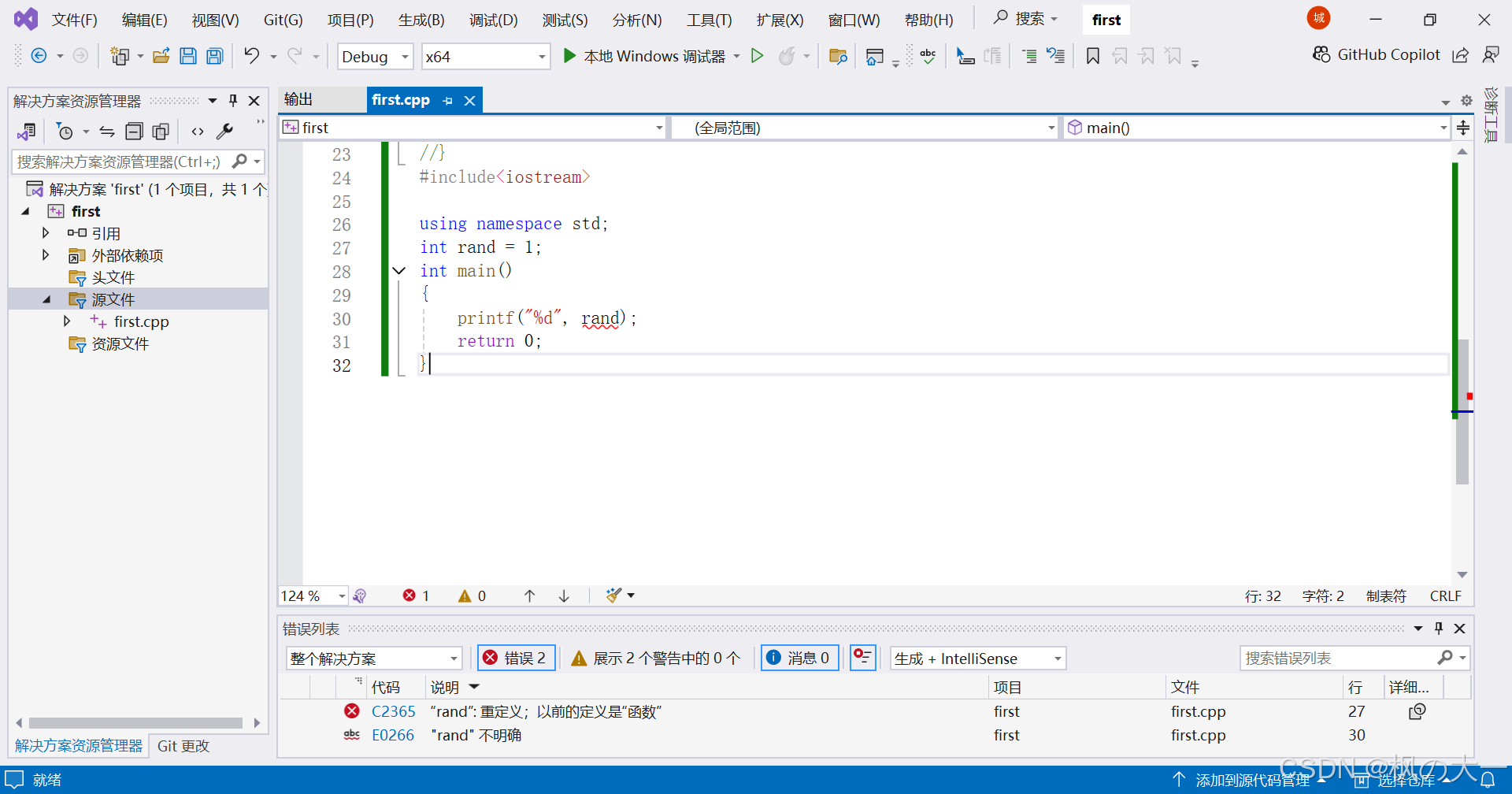Click the user account avatar
The width and height of the screenshot is (1512, 794).
click(x=1319, y=18)
